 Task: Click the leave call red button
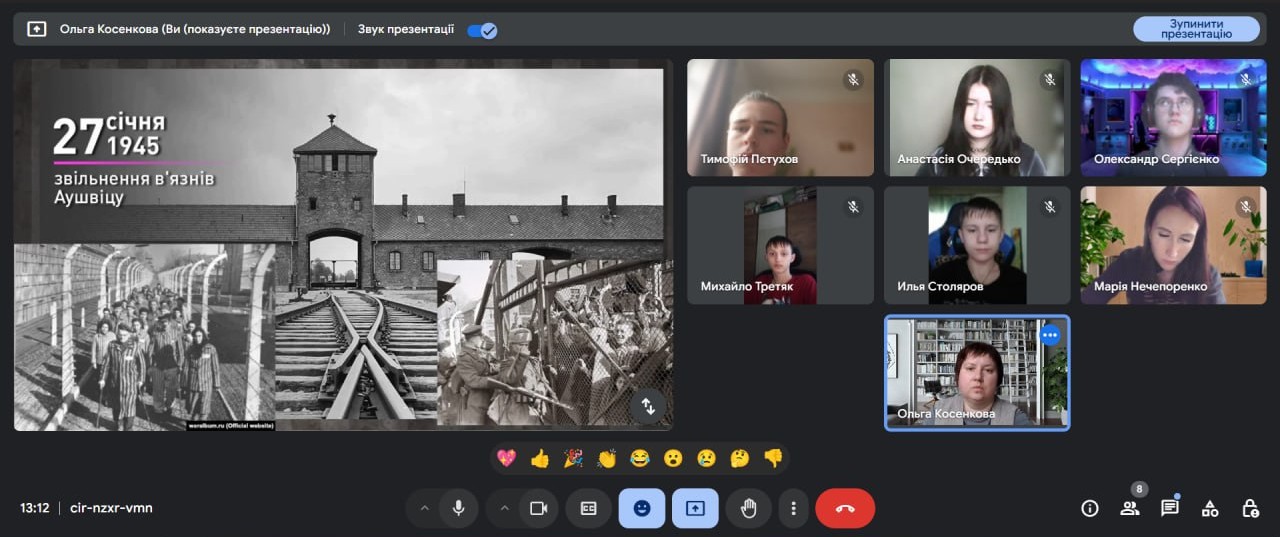tap(845, 508)
